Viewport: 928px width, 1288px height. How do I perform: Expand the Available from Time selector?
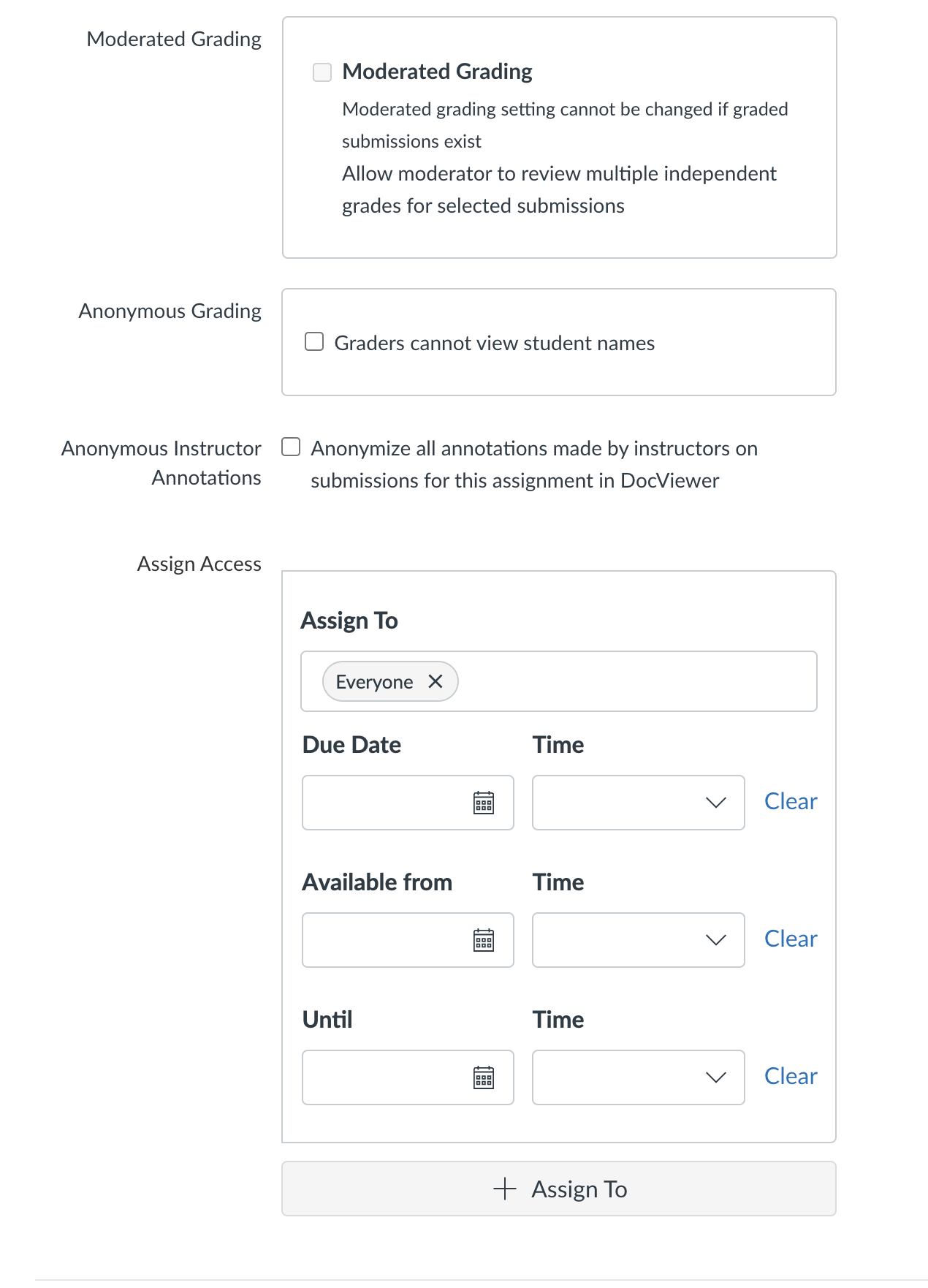(715, 940)
